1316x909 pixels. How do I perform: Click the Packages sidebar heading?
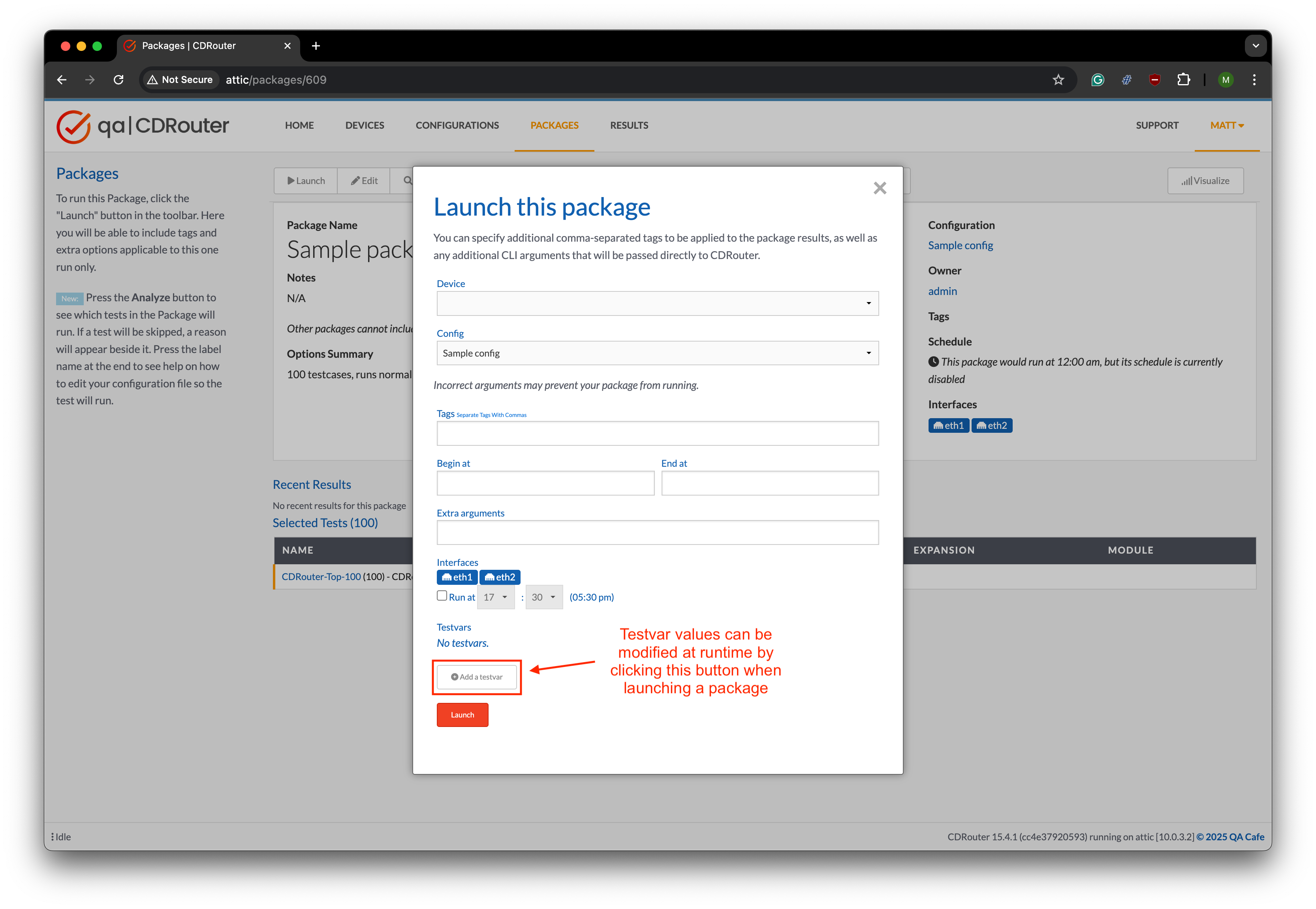87,173
